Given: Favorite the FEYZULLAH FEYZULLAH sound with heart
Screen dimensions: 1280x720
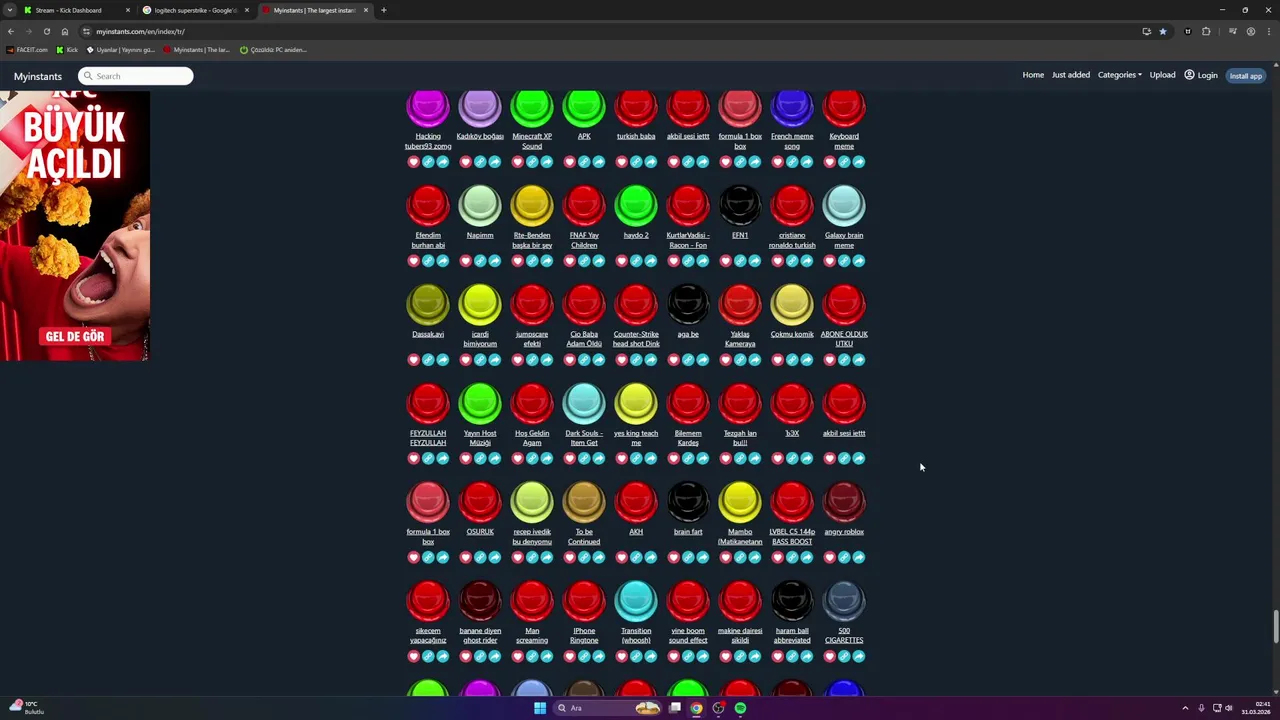Looking at the screenshot, I should [413, 459].
